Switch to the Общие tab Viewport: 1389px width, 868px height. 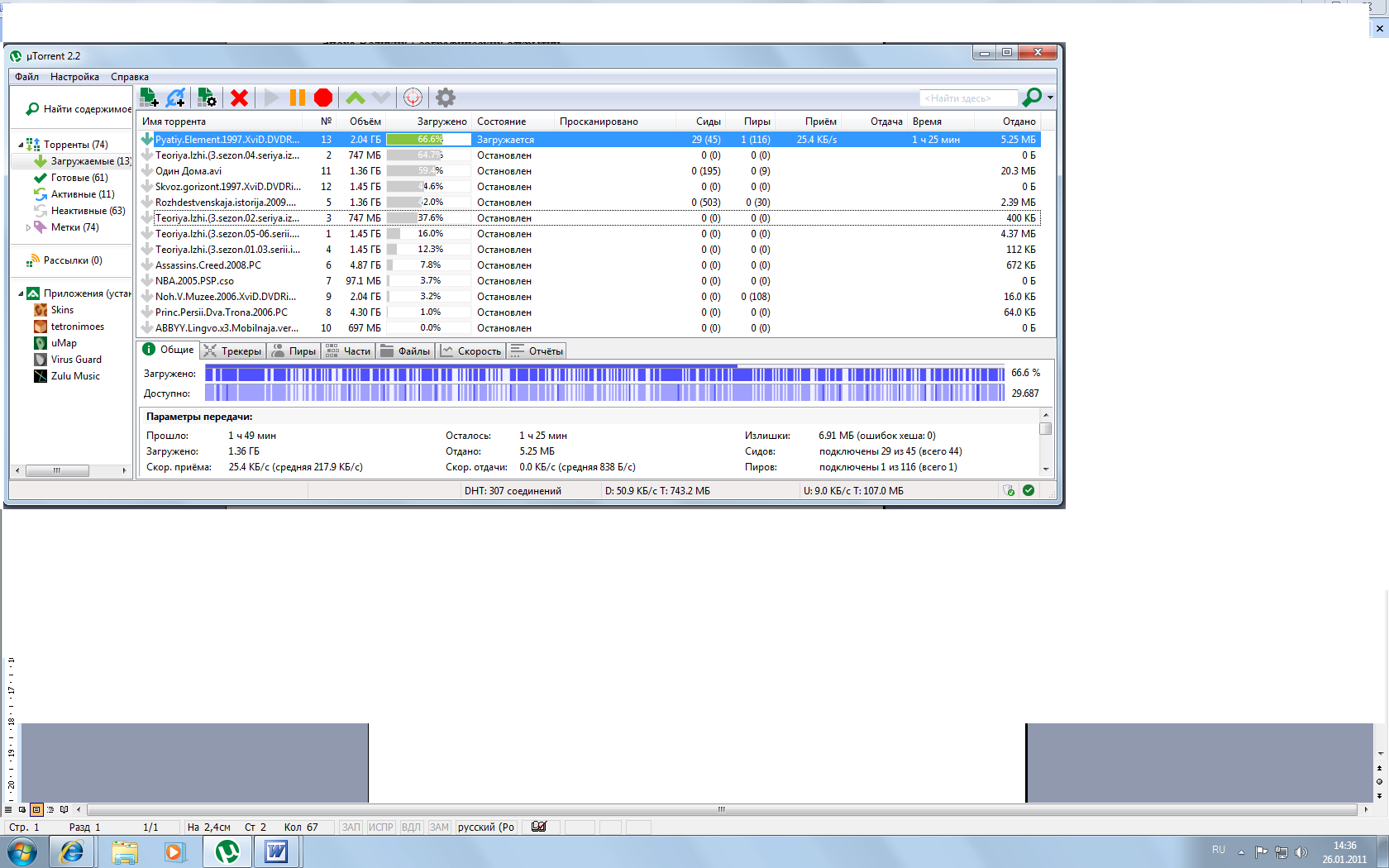click(168, 350)
